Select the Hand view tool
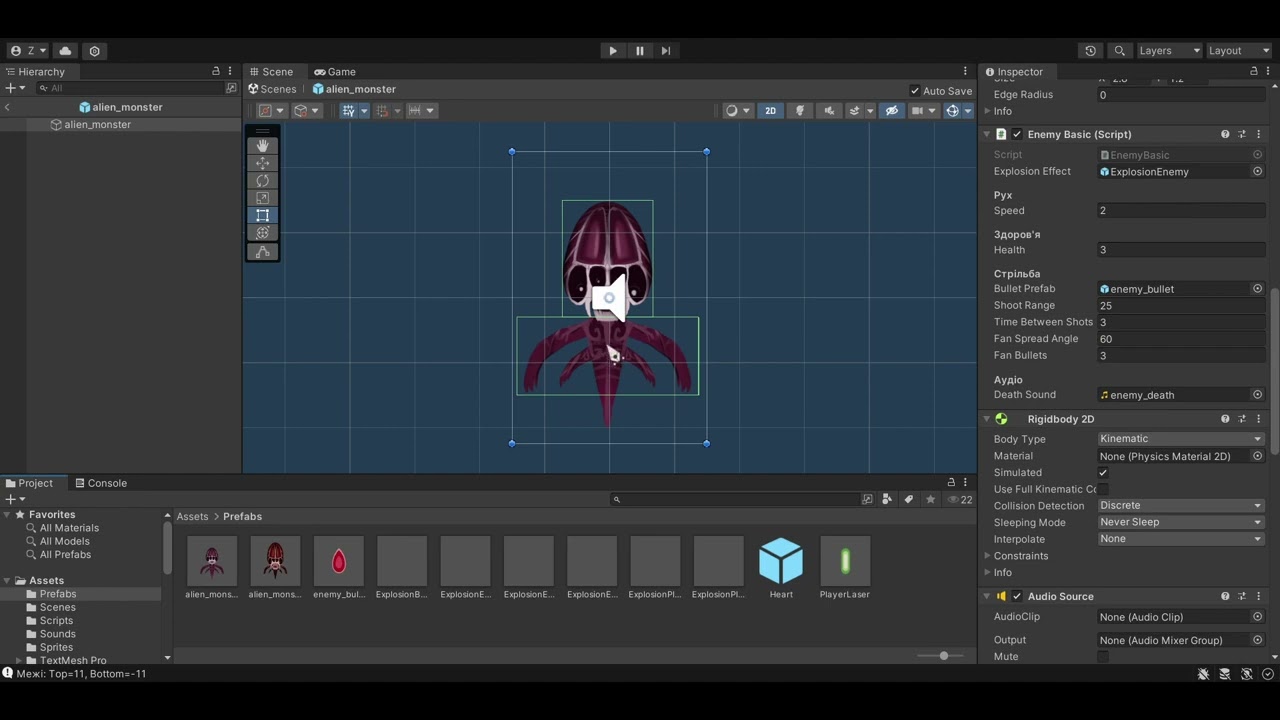 [x=263, y=146]
